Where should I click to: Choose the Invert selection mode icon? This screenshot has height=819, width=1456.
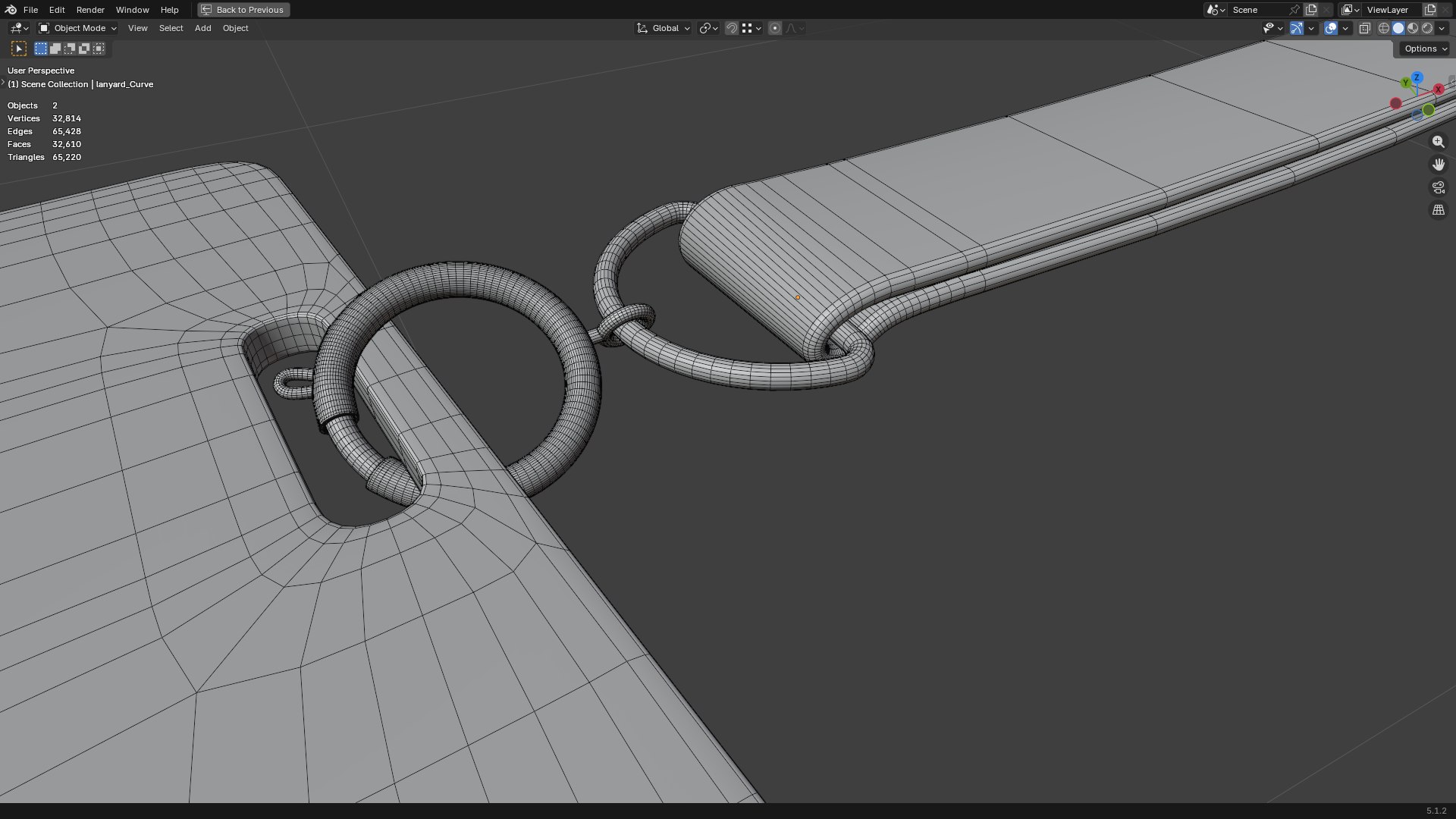click(84, 49)
